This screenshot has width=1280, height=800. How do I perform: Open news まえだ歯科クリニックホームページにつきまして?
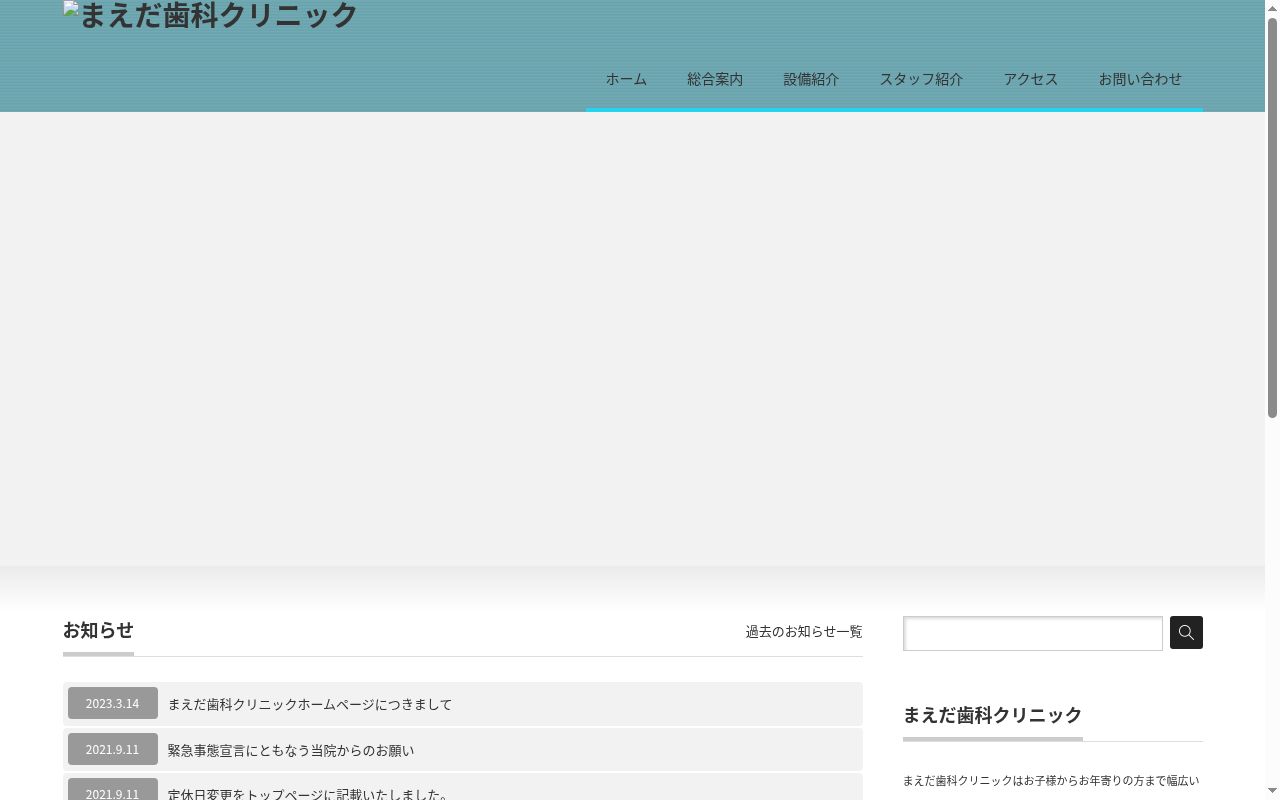coord(310,704)
